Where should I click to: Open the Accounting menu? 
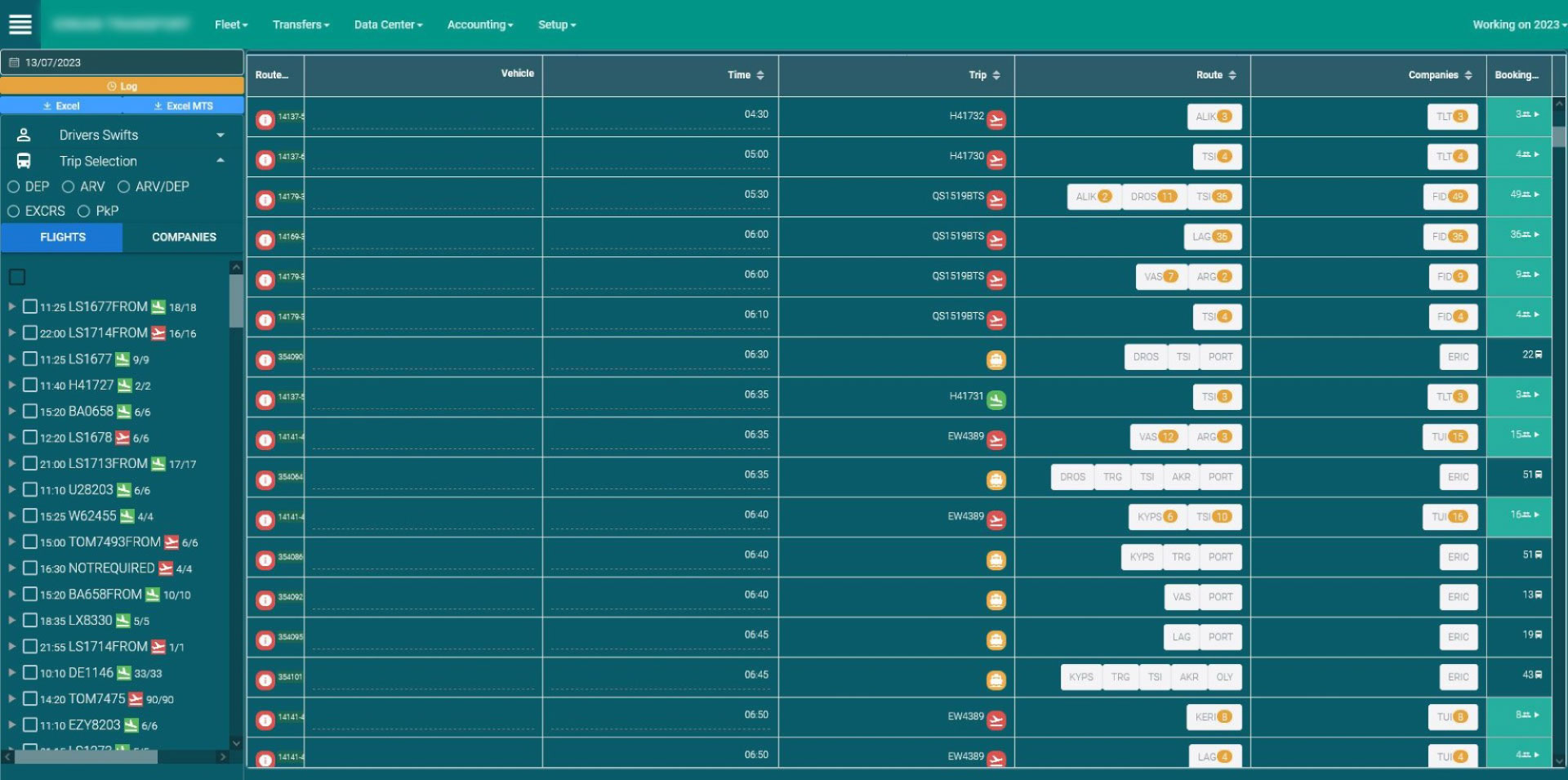(480, 25)
